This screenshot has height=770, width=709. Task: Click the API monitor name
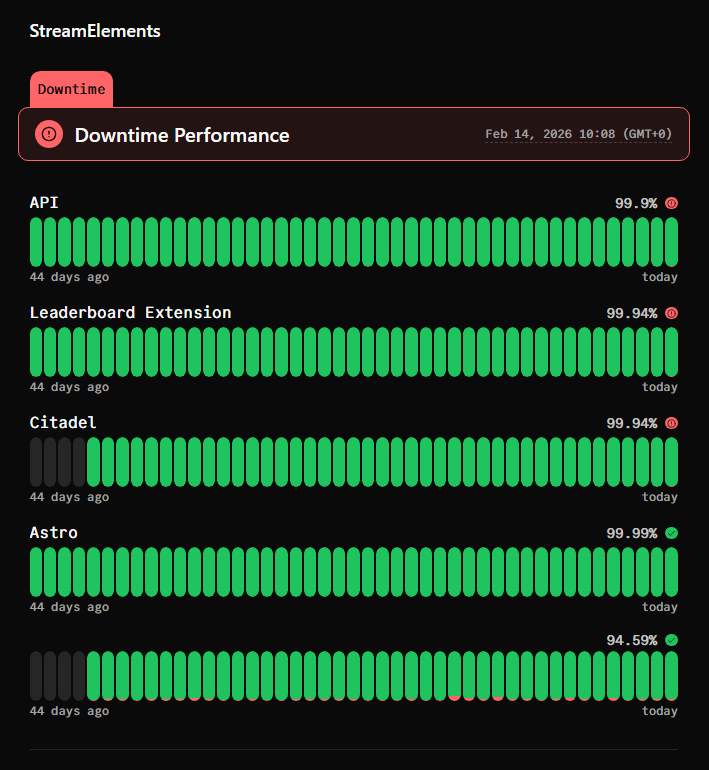click(44, 203)
